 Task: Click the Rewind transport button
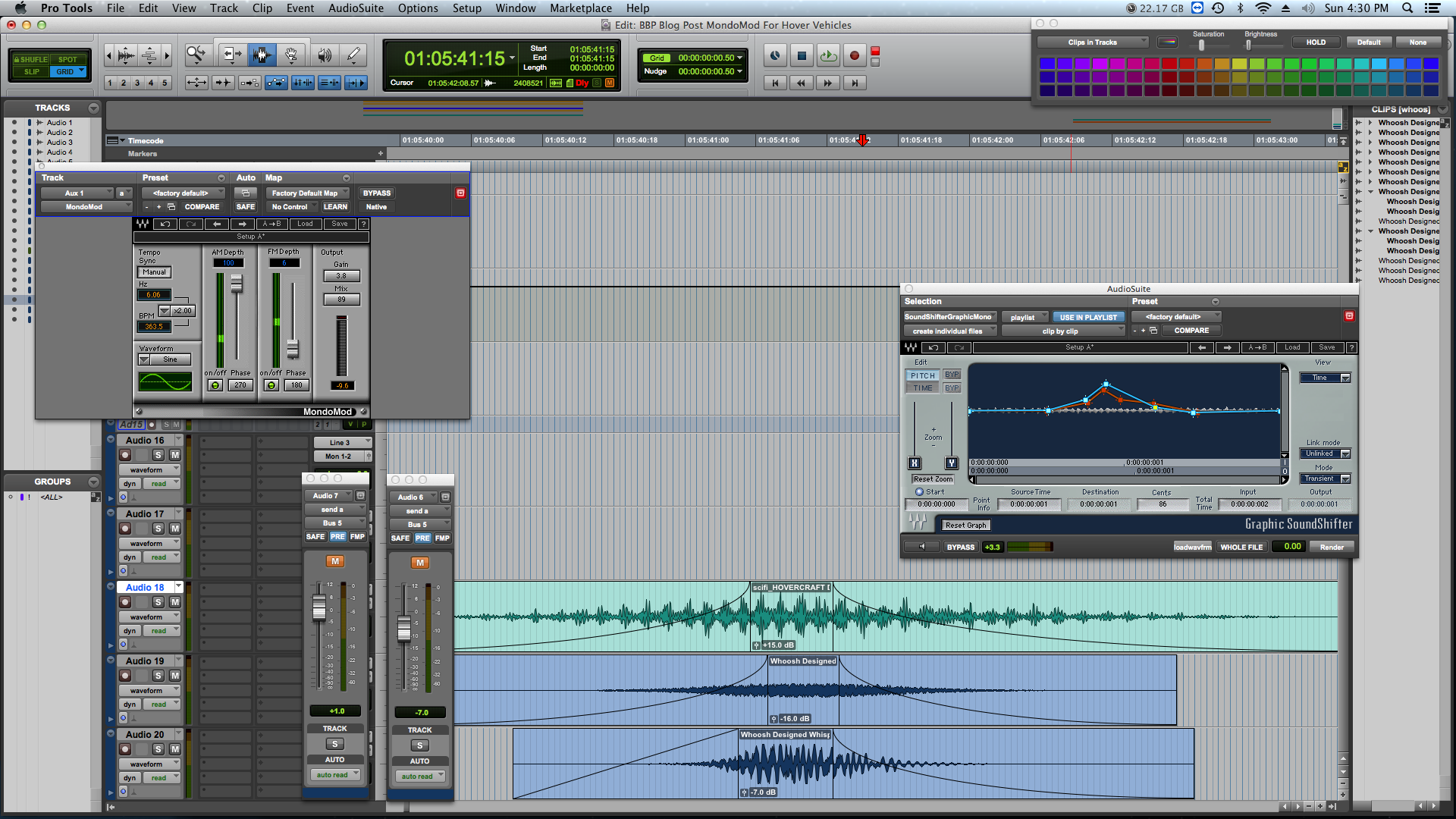(802, 83)
